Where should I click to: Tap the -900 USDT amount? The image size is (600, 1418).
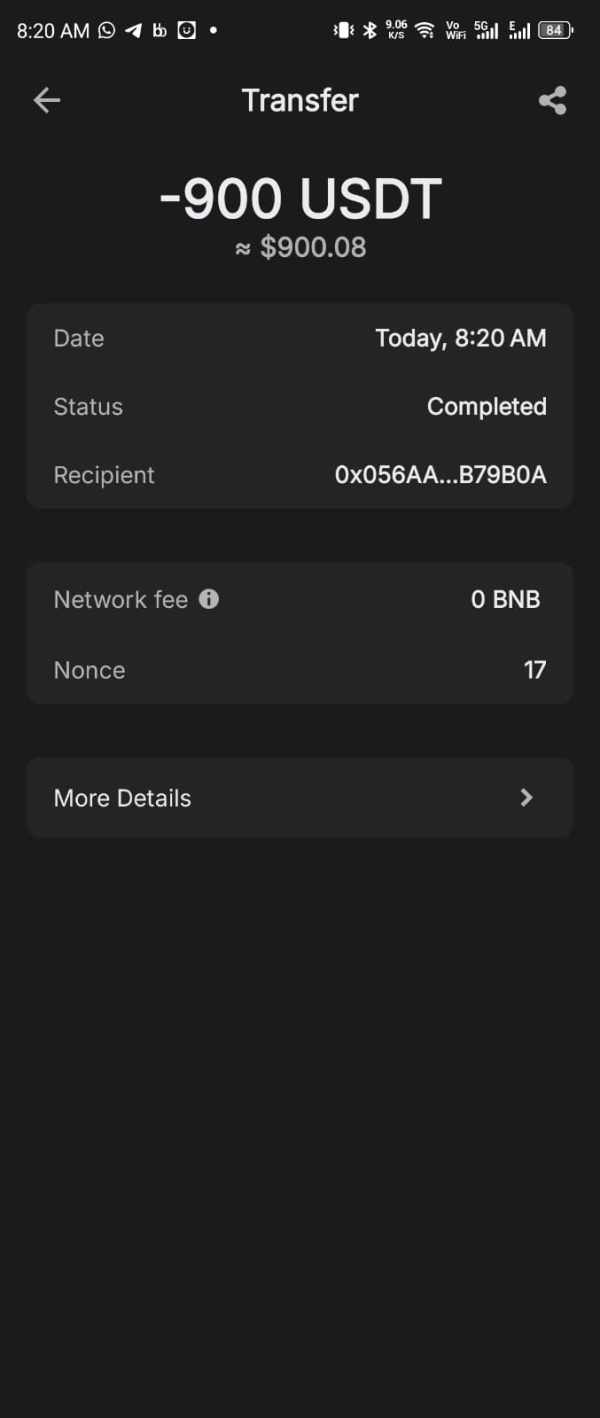(300, 199)
